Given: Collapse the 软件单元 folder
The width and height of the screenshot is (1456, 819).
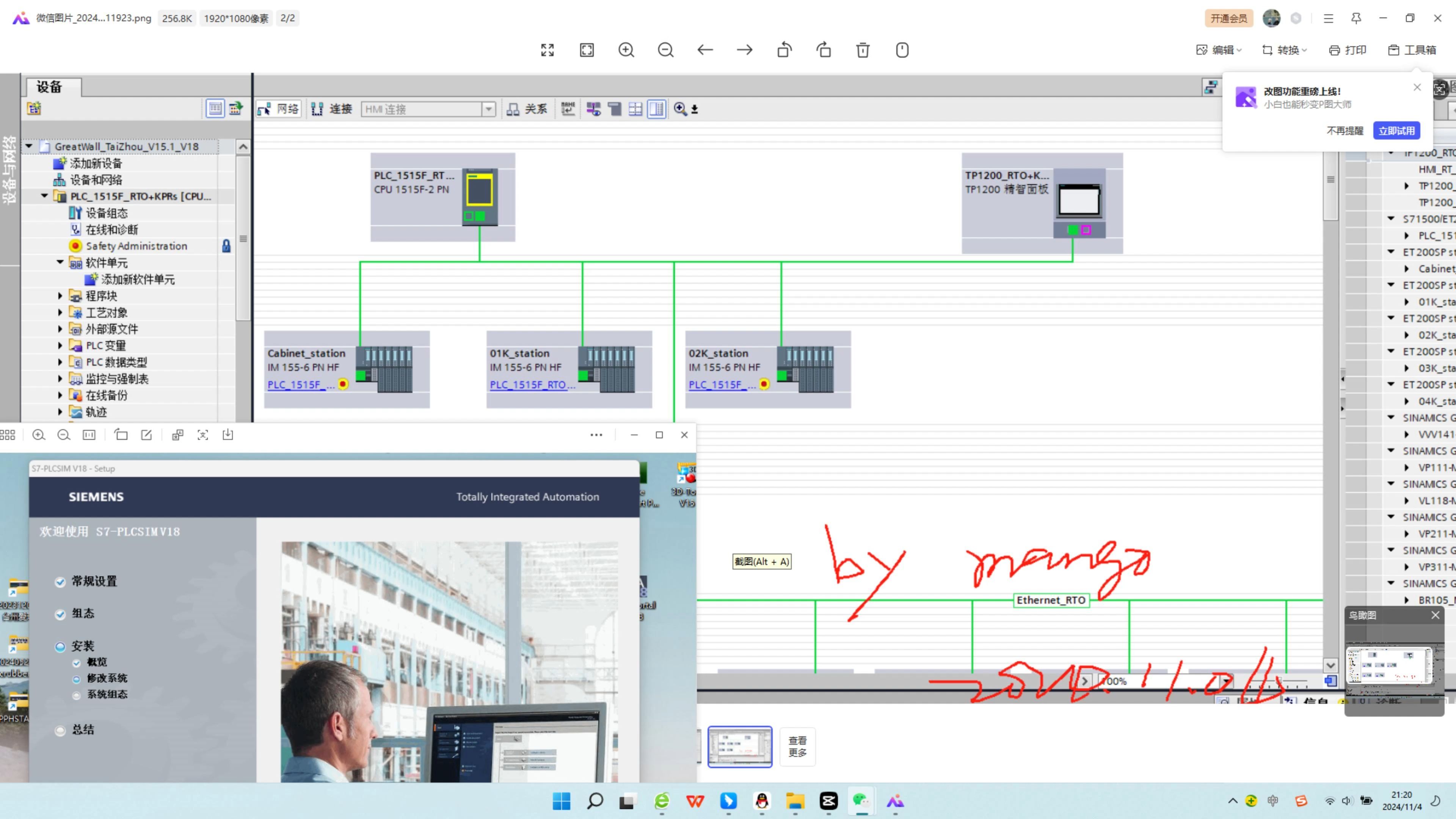Looking at the screenshot, I should pyautogui.click(x=61, y=262).
